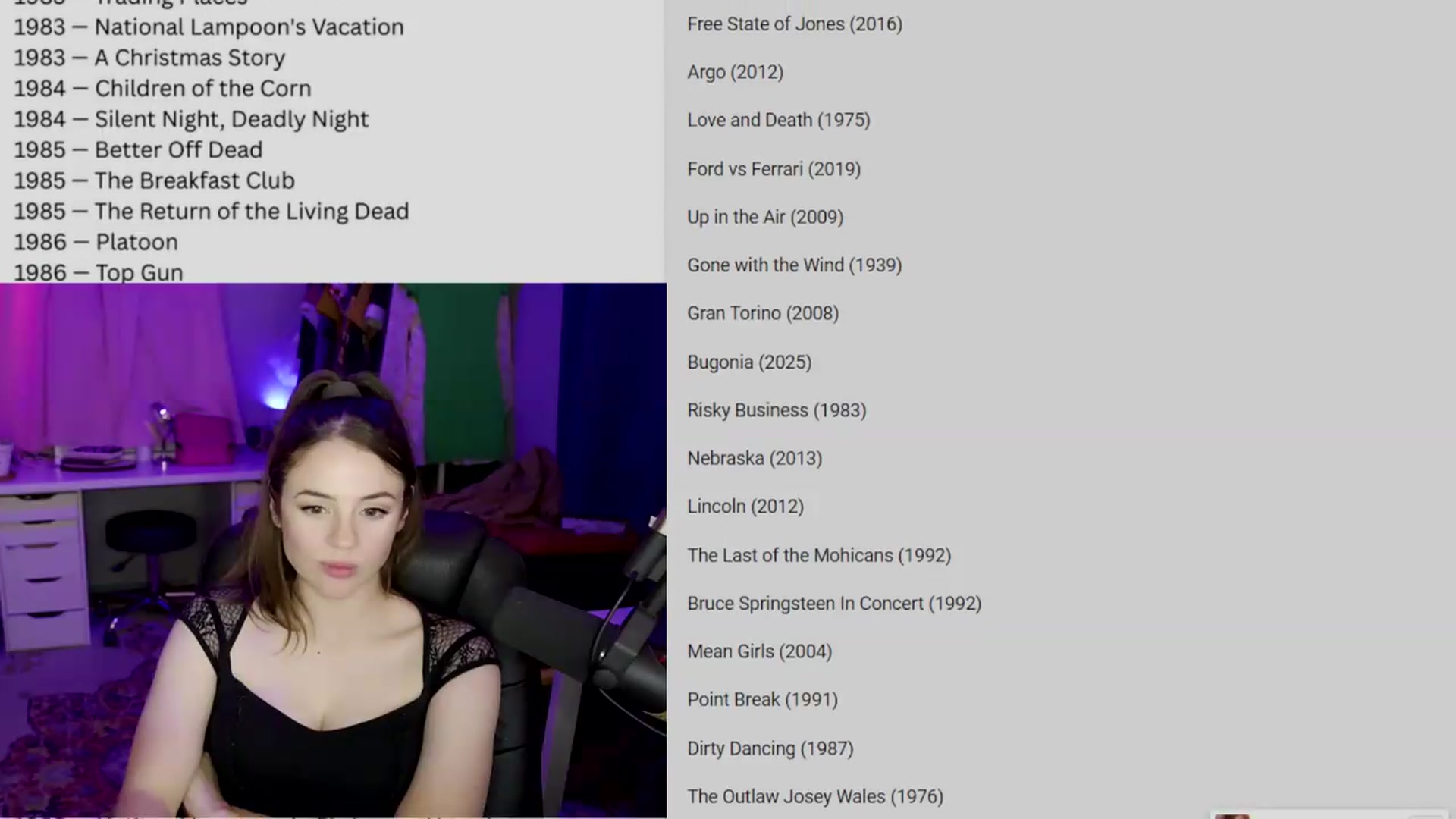Click 'Up in the Air (2009)'

pos(765,217)
